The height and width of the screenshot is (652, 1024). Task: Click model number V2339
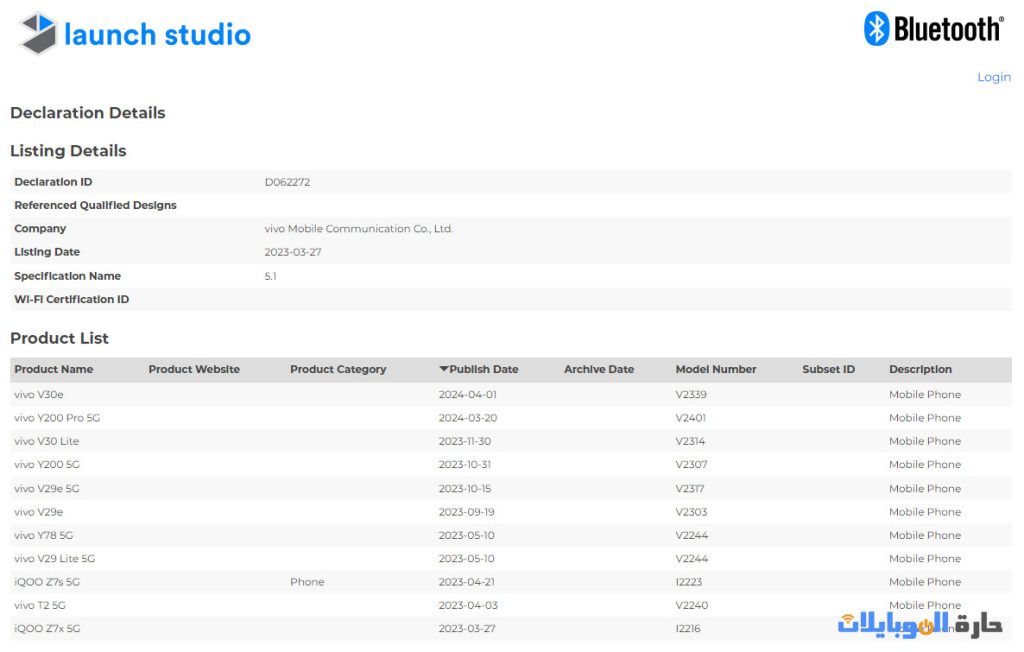coord(691,394)
